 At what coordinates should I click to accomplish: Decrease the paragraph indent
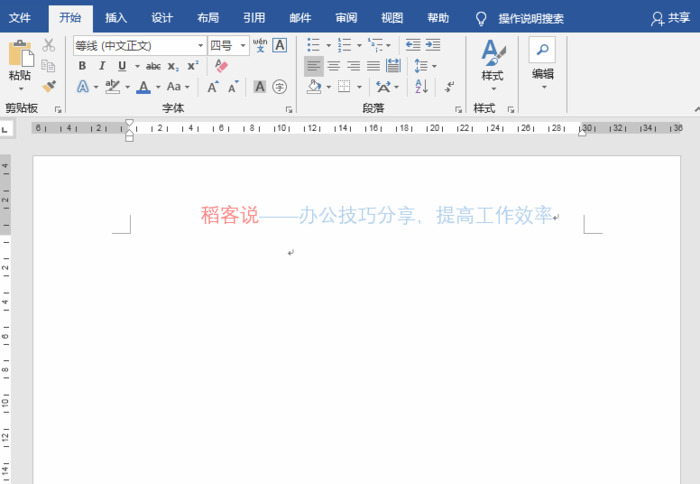click(x=413, y=45)
